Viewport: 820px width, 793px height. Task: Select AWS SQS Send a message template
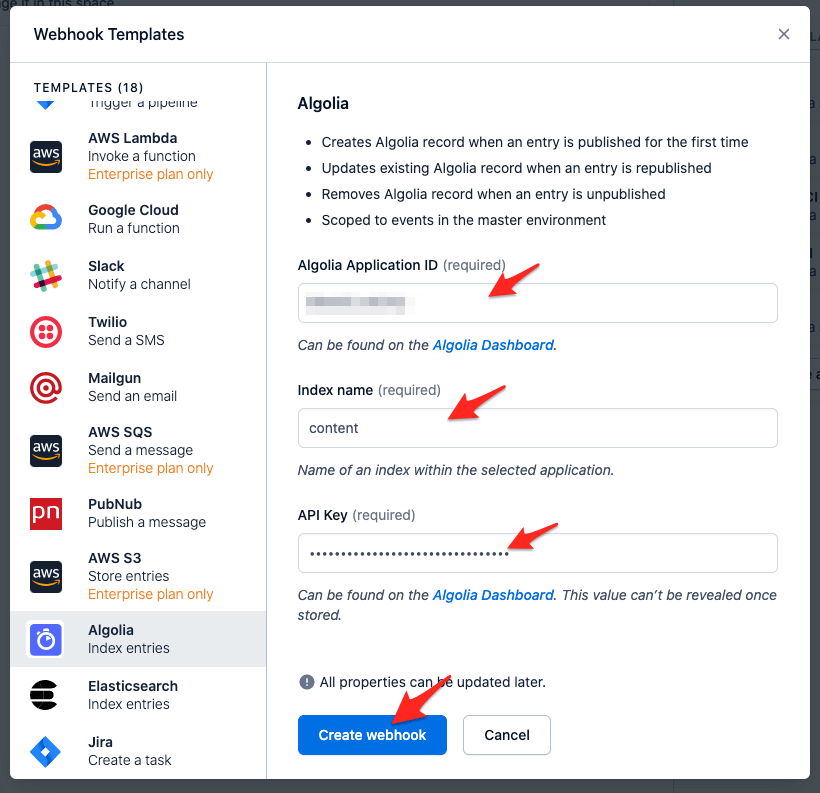pos(138,450)
